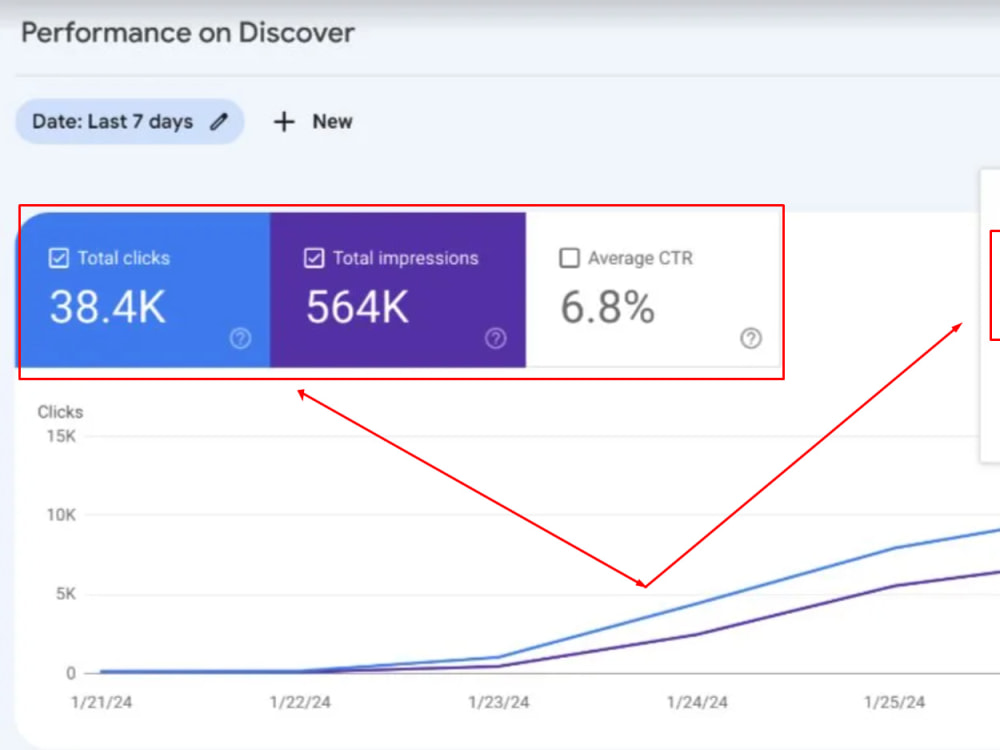The height and width of the screenshot is (750, 1000).
Task: Click the 1/23/24 date on chart axis
Action: tap(499, 702)
